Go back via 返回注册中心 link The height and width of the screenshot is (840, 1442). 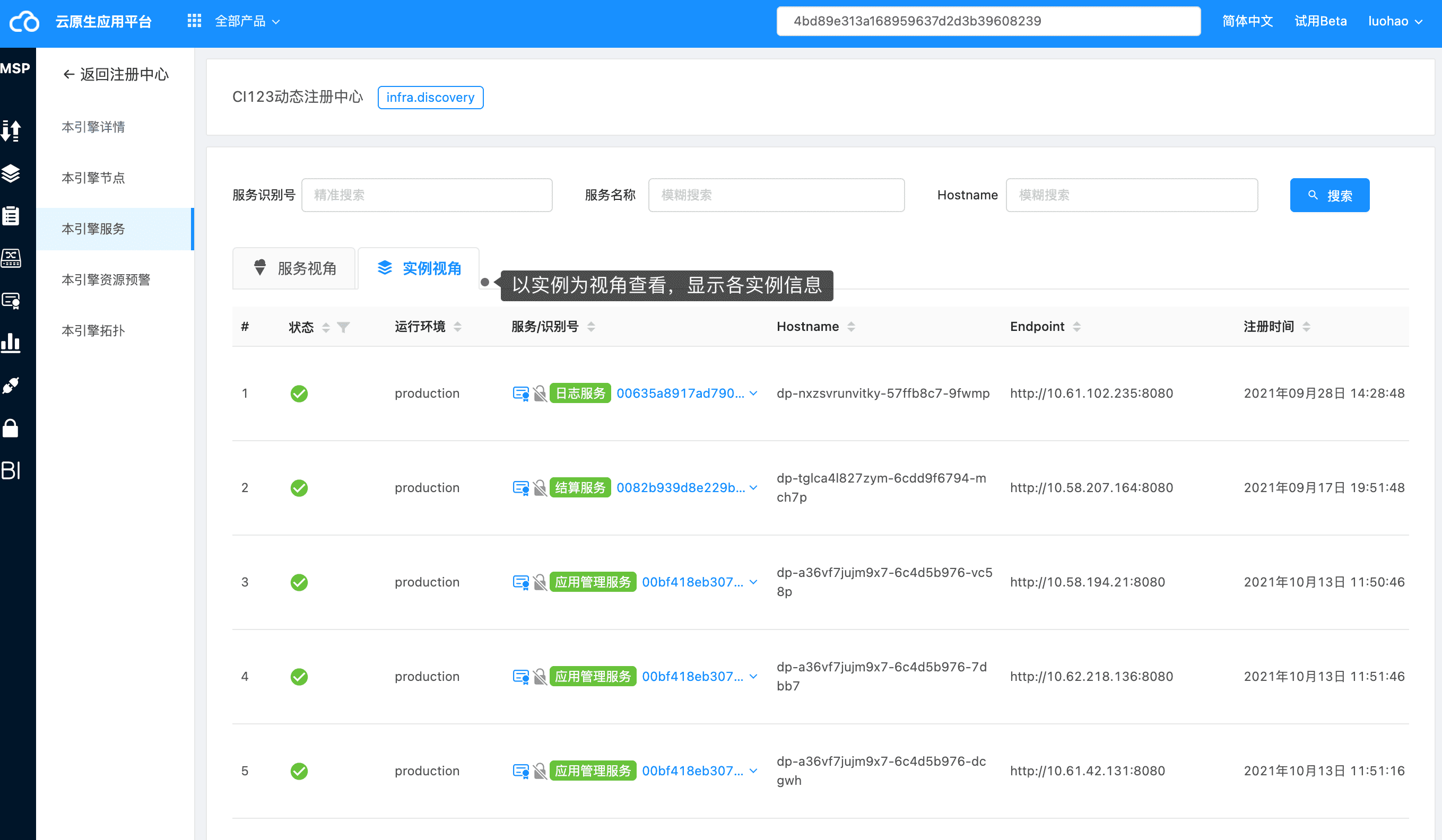(x=115, y=74)
